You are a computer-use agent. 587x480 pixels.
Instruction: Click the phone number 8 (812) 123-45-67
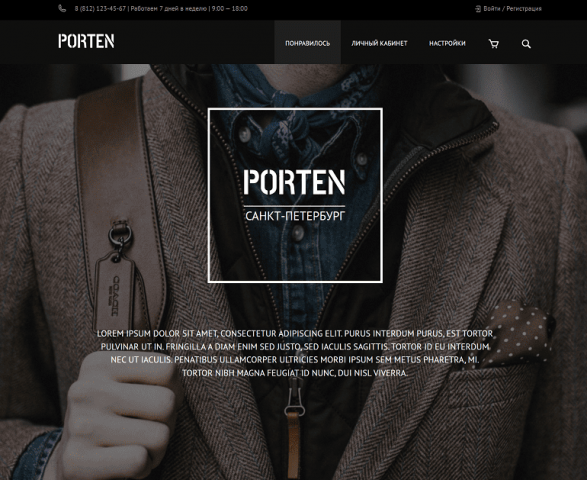(100, 9)
